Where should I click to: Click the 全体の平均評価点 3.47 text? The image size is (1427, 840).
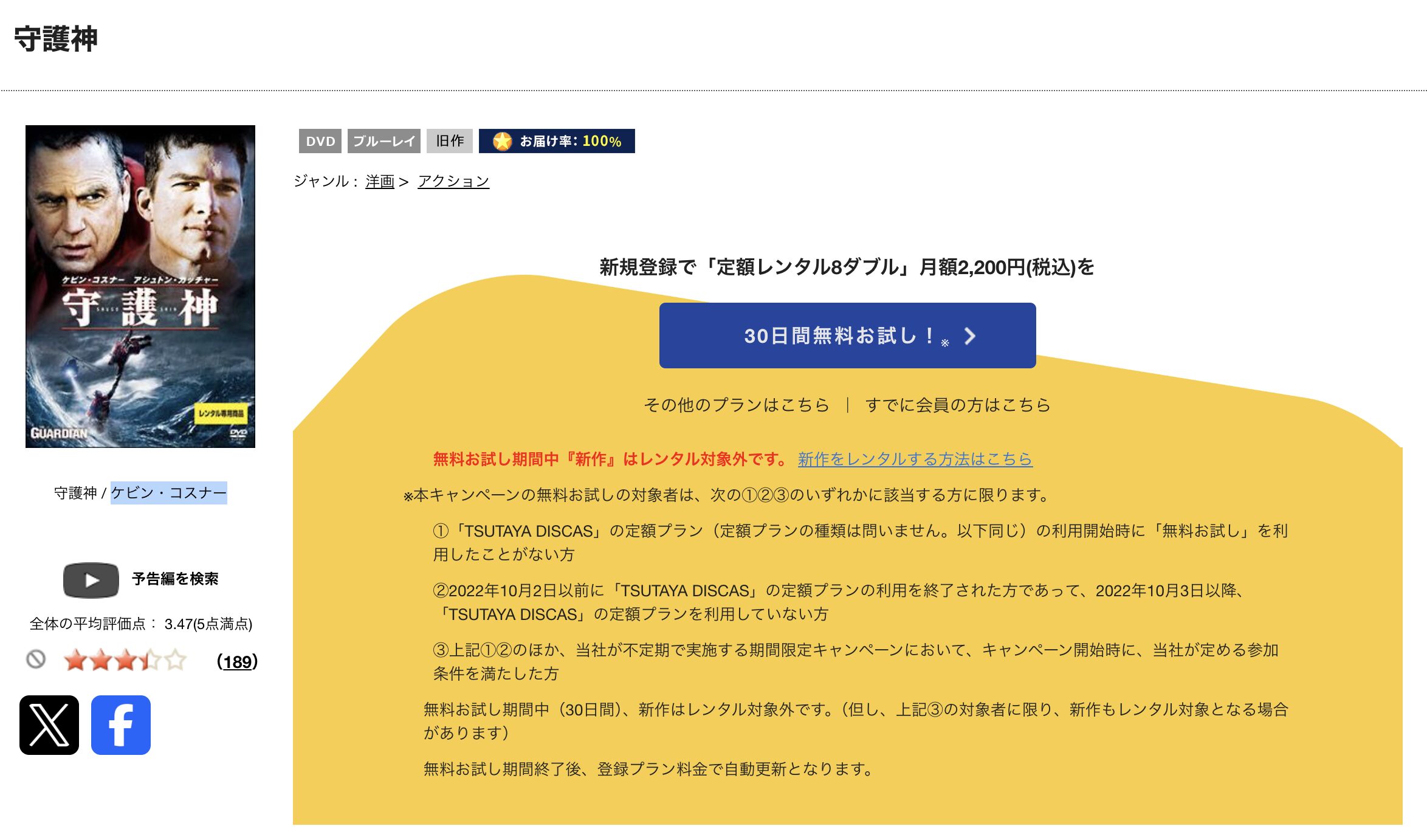coord(141,624)
